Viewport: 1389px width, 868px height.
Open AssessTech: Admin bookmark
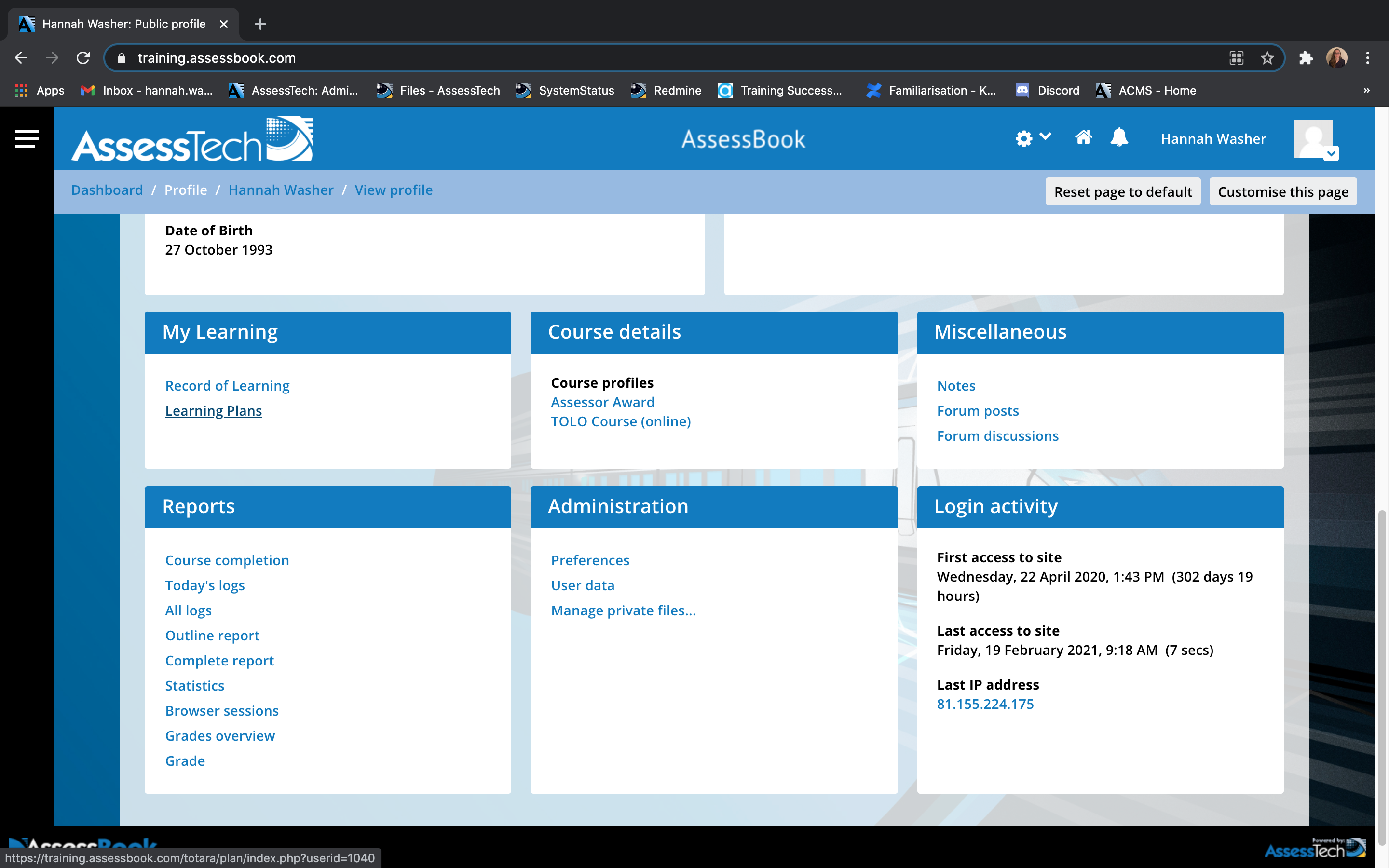point(293,90)
